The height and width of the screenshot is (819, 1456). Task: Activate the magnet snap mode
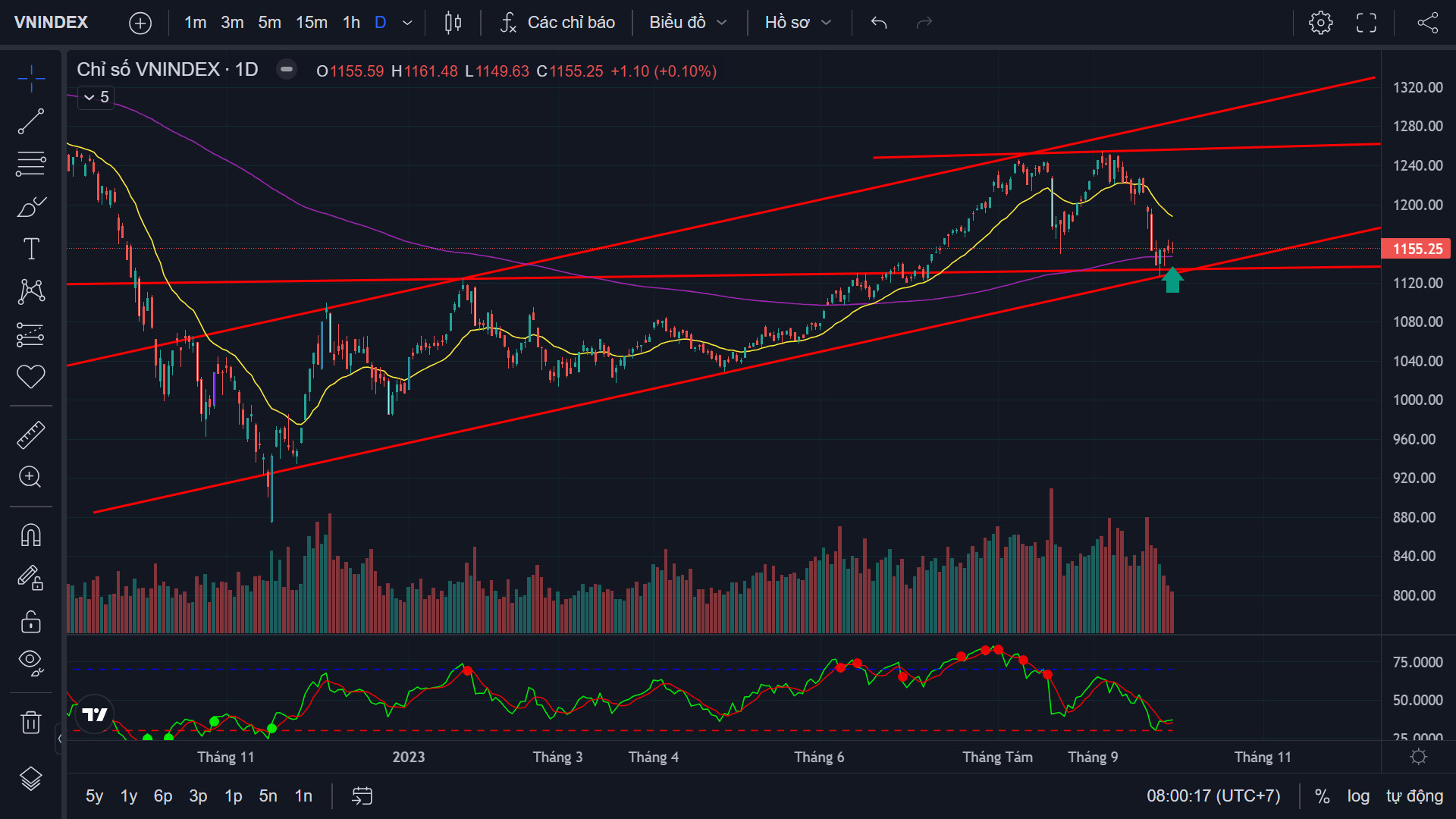(x=31, y=535)
